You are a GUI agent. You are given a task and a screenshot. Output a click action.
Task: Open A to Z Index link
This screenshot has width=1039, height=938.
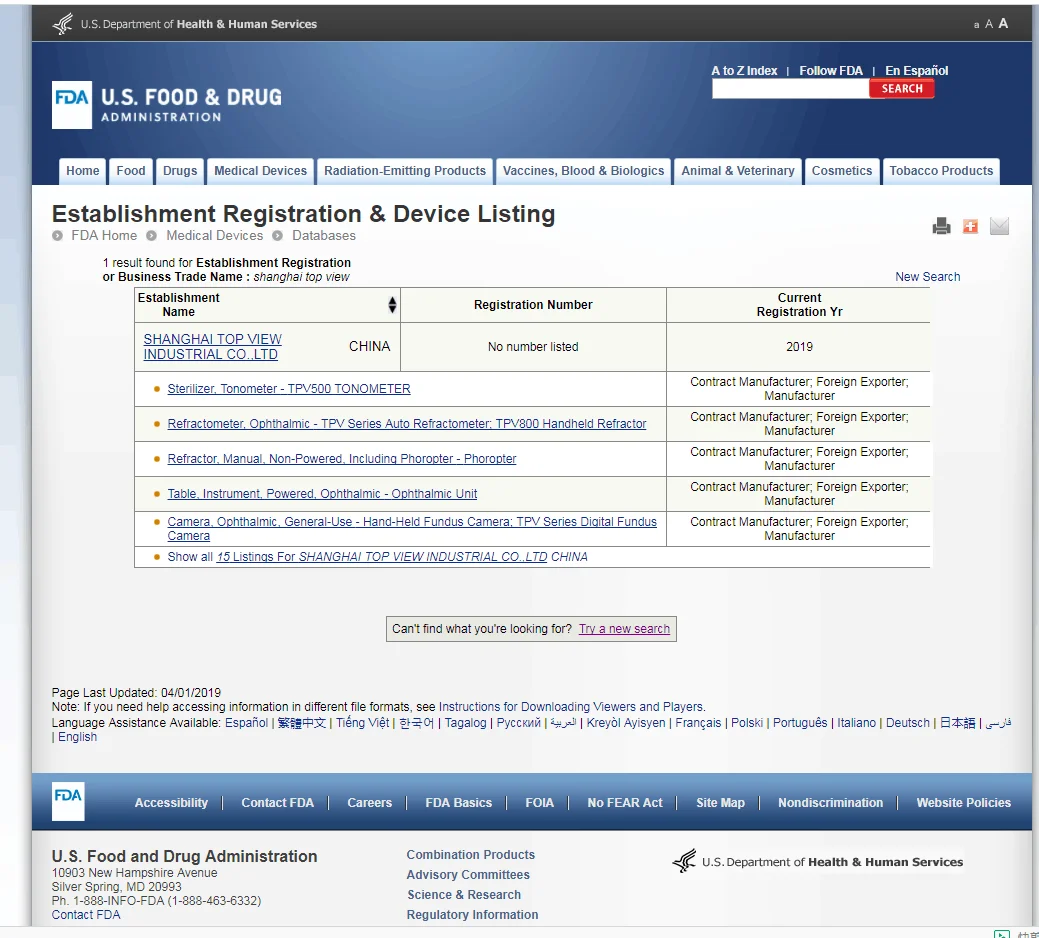point(744,71)
